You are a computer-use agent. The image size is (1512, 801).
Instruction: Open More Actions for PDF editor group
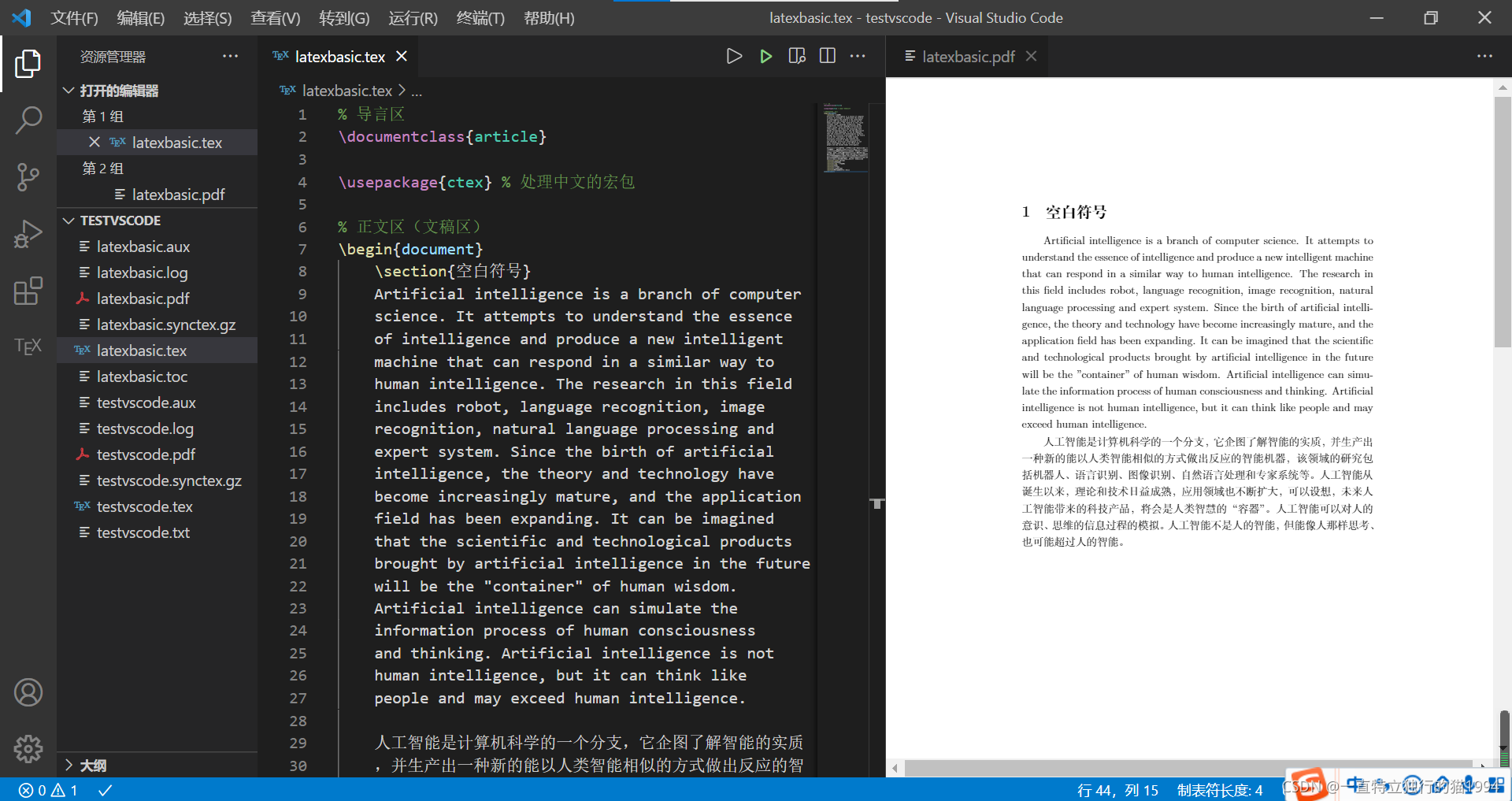point(1484,56)
